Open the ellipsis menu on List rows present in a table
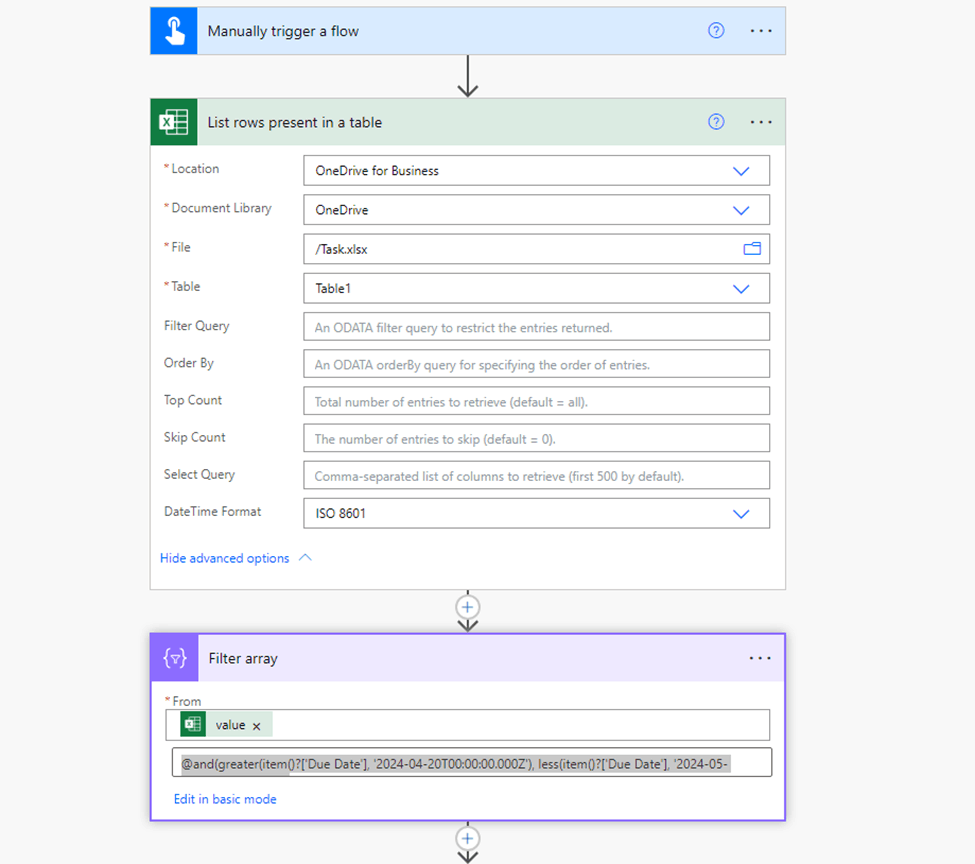 760,122
